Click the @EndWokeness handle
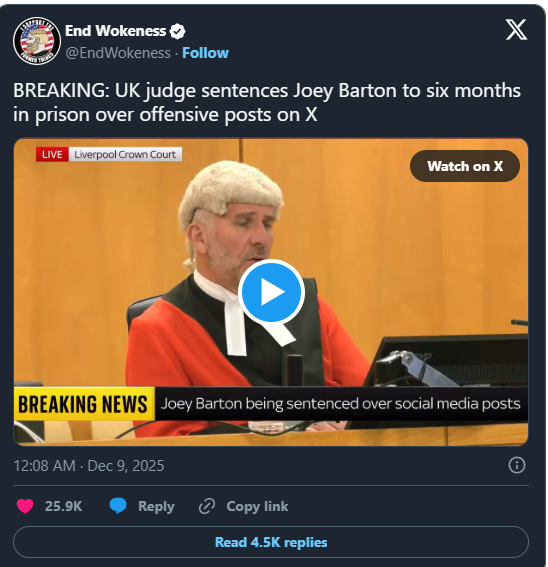The image size is (548, 567). tap(118, 53)
